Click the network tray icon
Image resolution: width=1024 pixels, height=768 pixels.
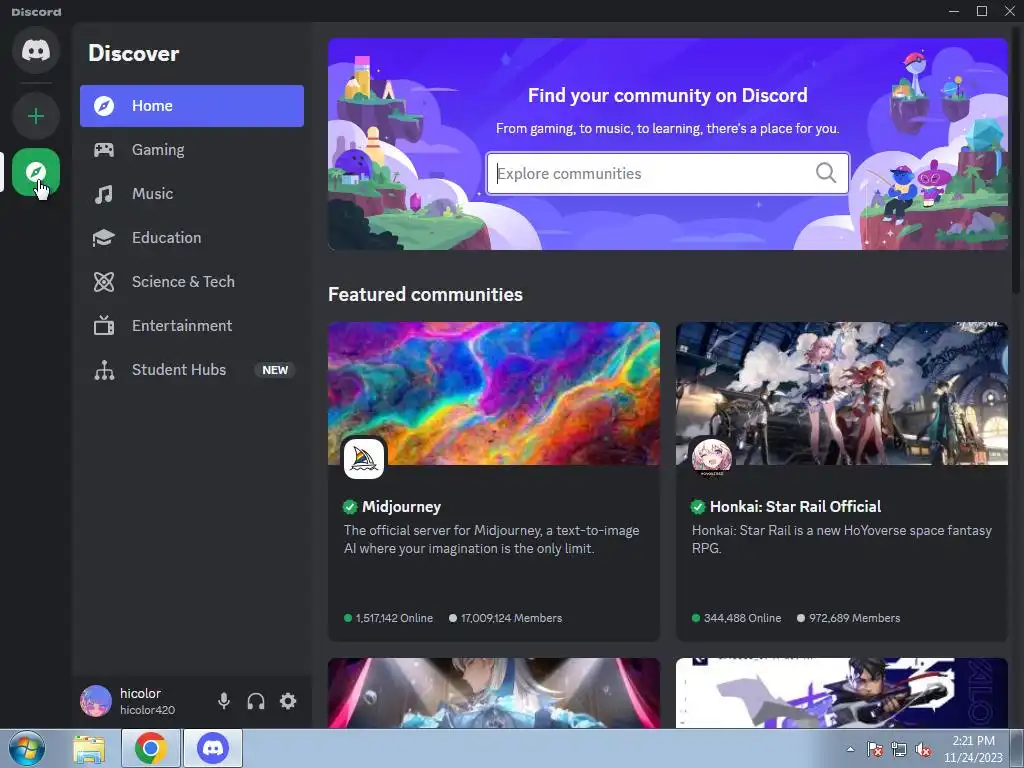(x=899, y=750)
